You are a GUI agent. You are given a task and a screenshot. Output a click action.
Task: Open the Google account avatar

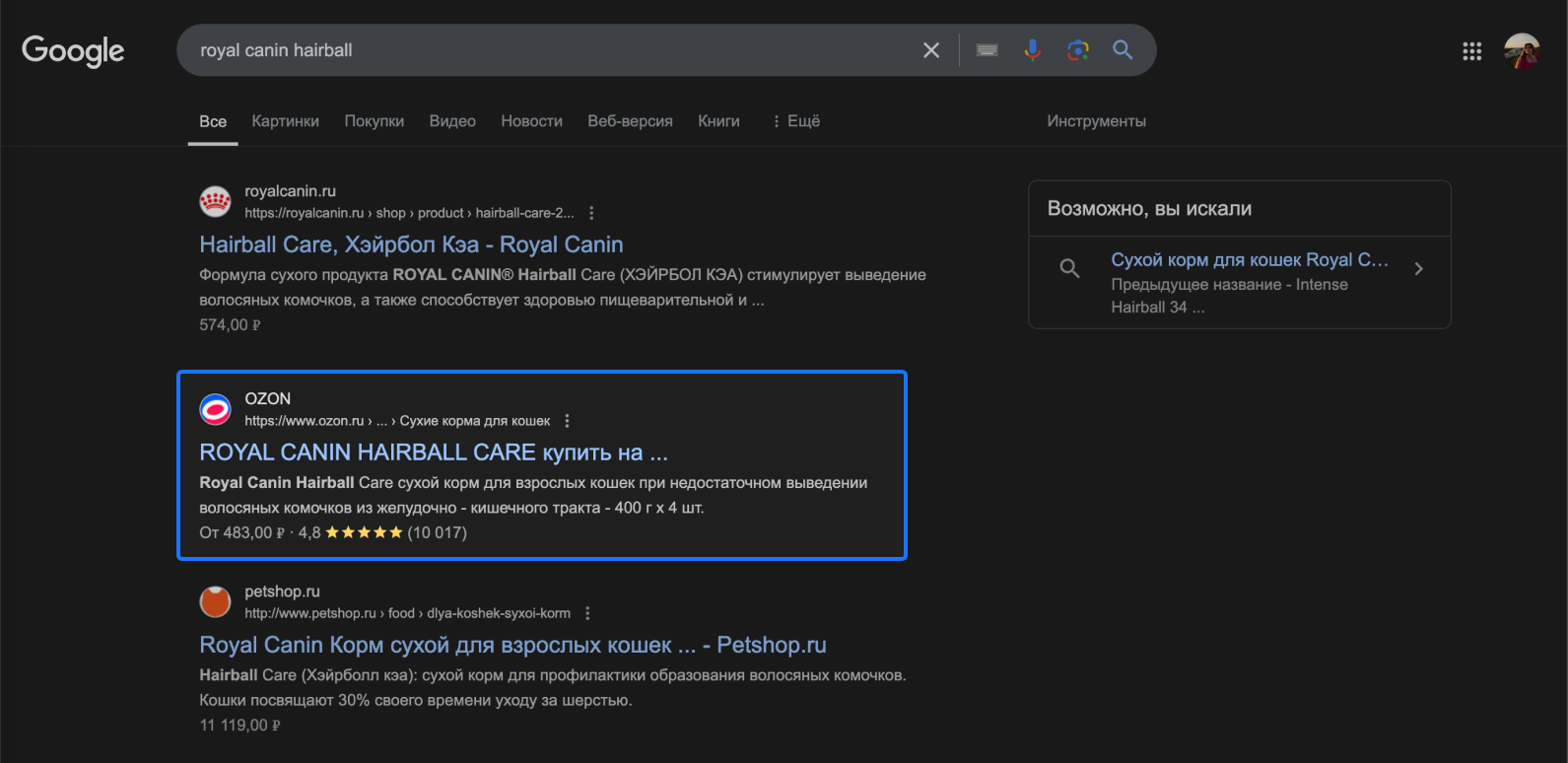[x=1522, y=51]
